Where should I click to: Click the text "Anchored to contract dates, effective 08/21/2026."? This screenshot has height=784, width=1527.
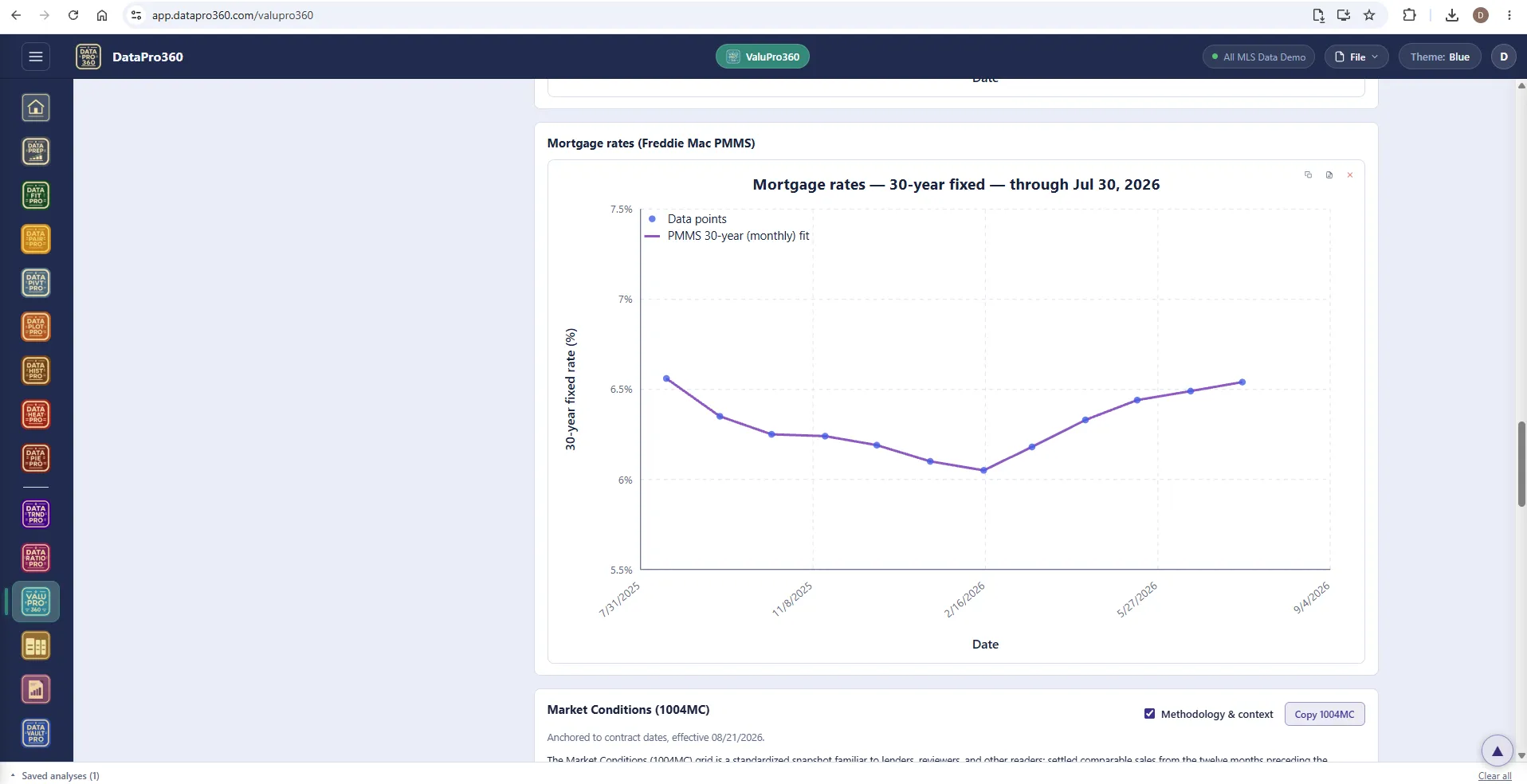coord(655,738)
